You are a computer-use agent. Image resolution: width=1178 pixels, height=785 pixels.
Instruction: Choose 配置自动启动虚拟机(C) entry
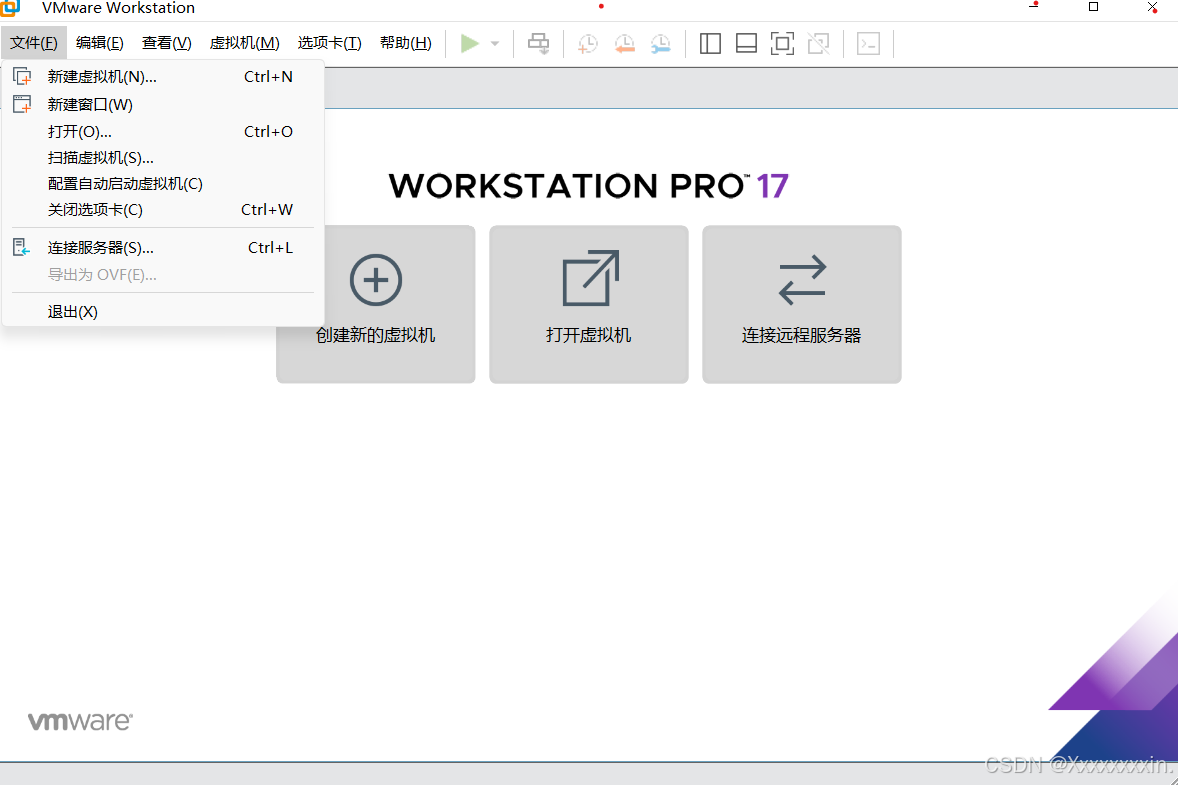163,183
